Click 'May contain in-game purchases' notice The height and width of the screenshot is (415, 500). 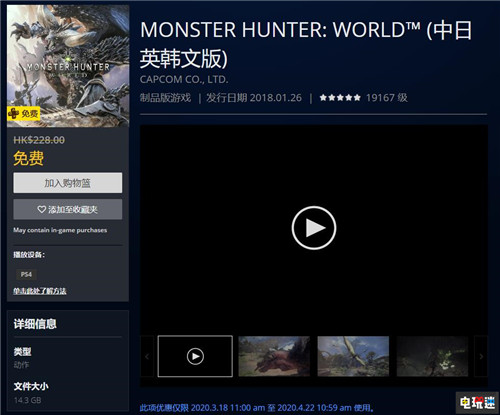(x=60, y=230)
